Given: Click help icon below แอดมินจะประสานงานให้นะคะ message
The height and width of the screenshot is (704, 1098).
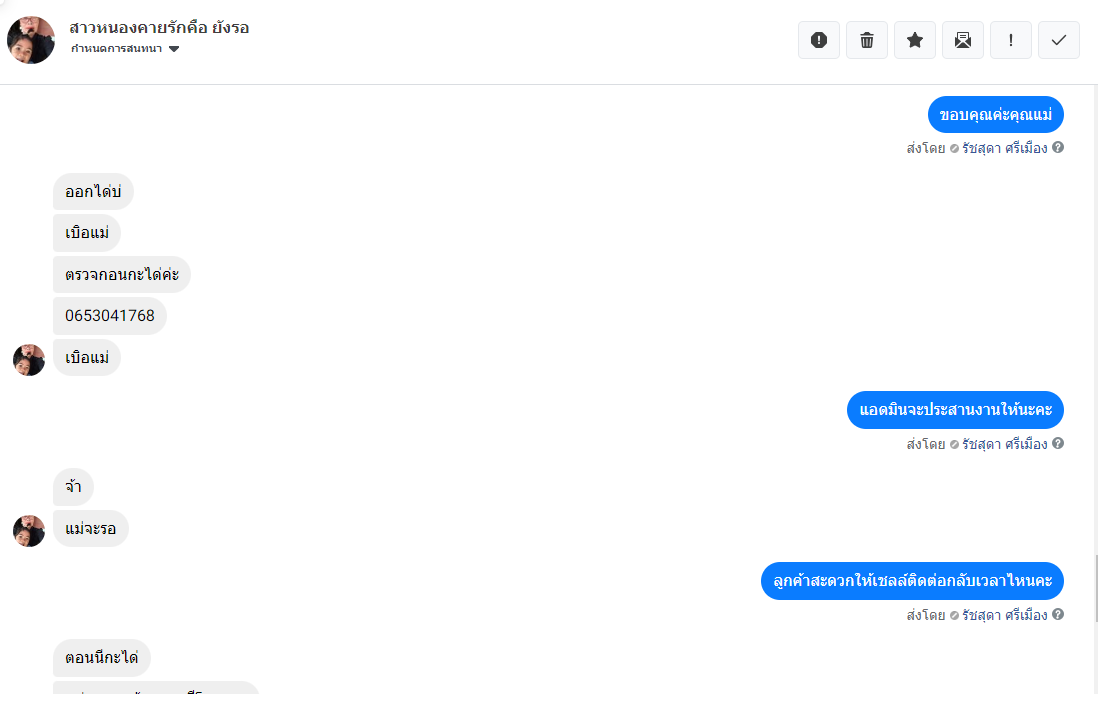Looking at the screenshot, I should tap(1058, 443).
